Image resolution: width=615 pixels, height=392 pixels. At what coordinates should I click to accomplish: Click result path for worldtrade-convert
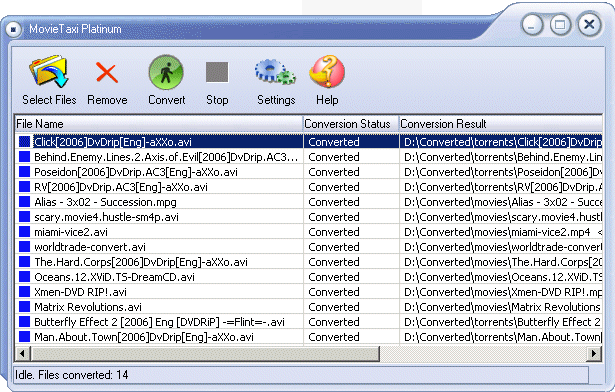(x=503, y=247)
